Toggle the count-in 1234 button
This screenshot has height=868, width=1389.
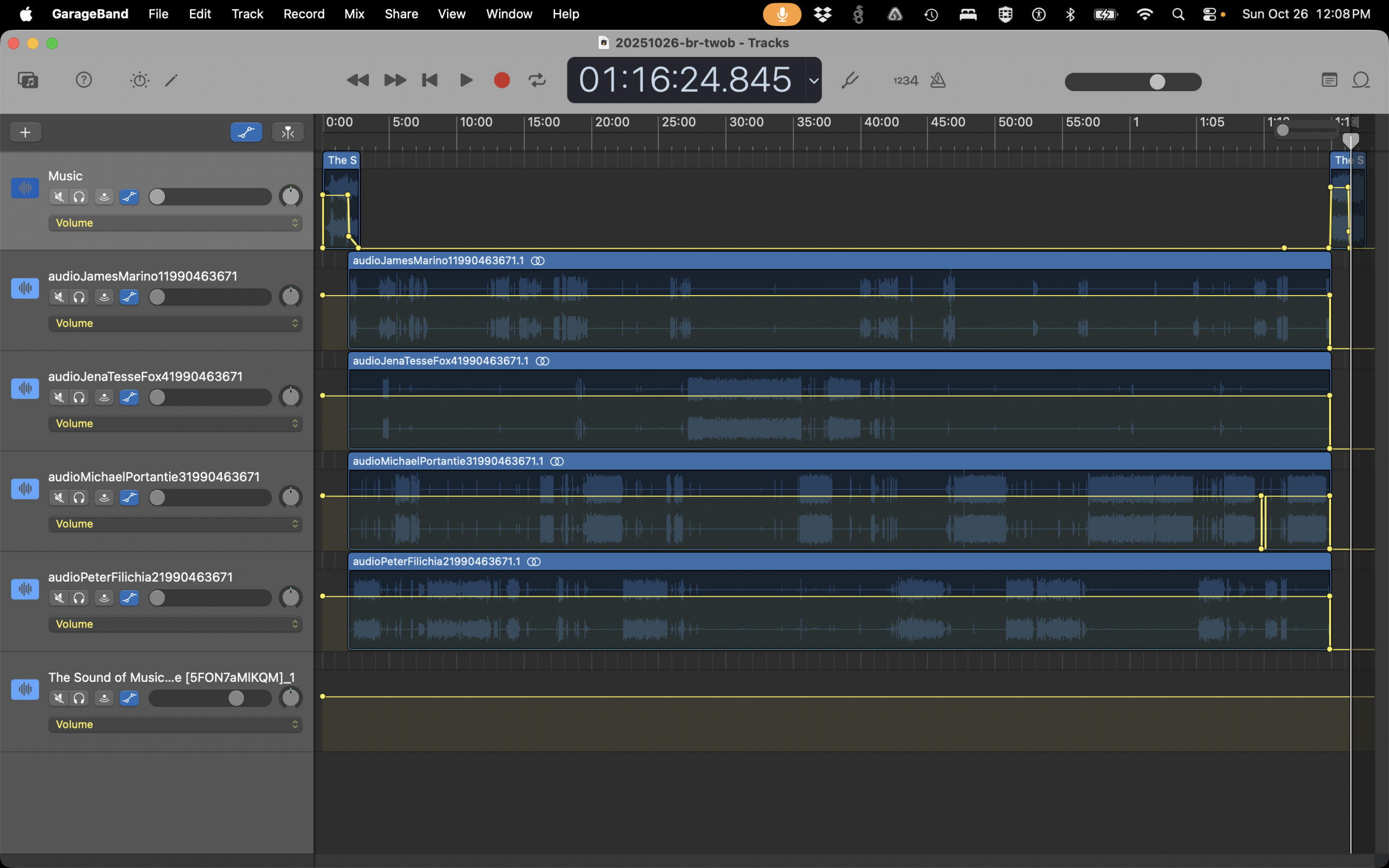coord(905,80)
